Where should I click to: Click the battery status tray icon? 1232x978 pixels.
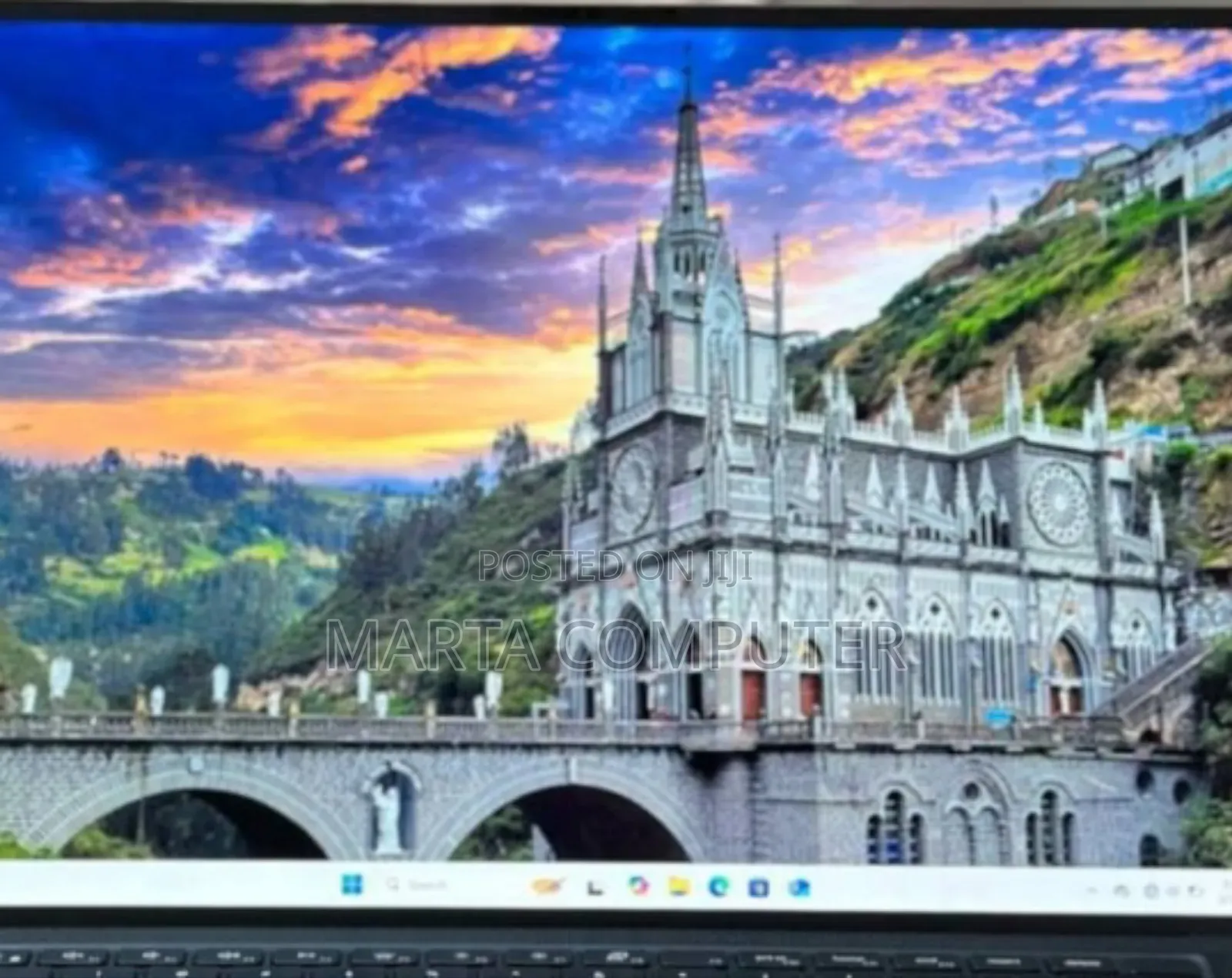[x=1196, y=891]
